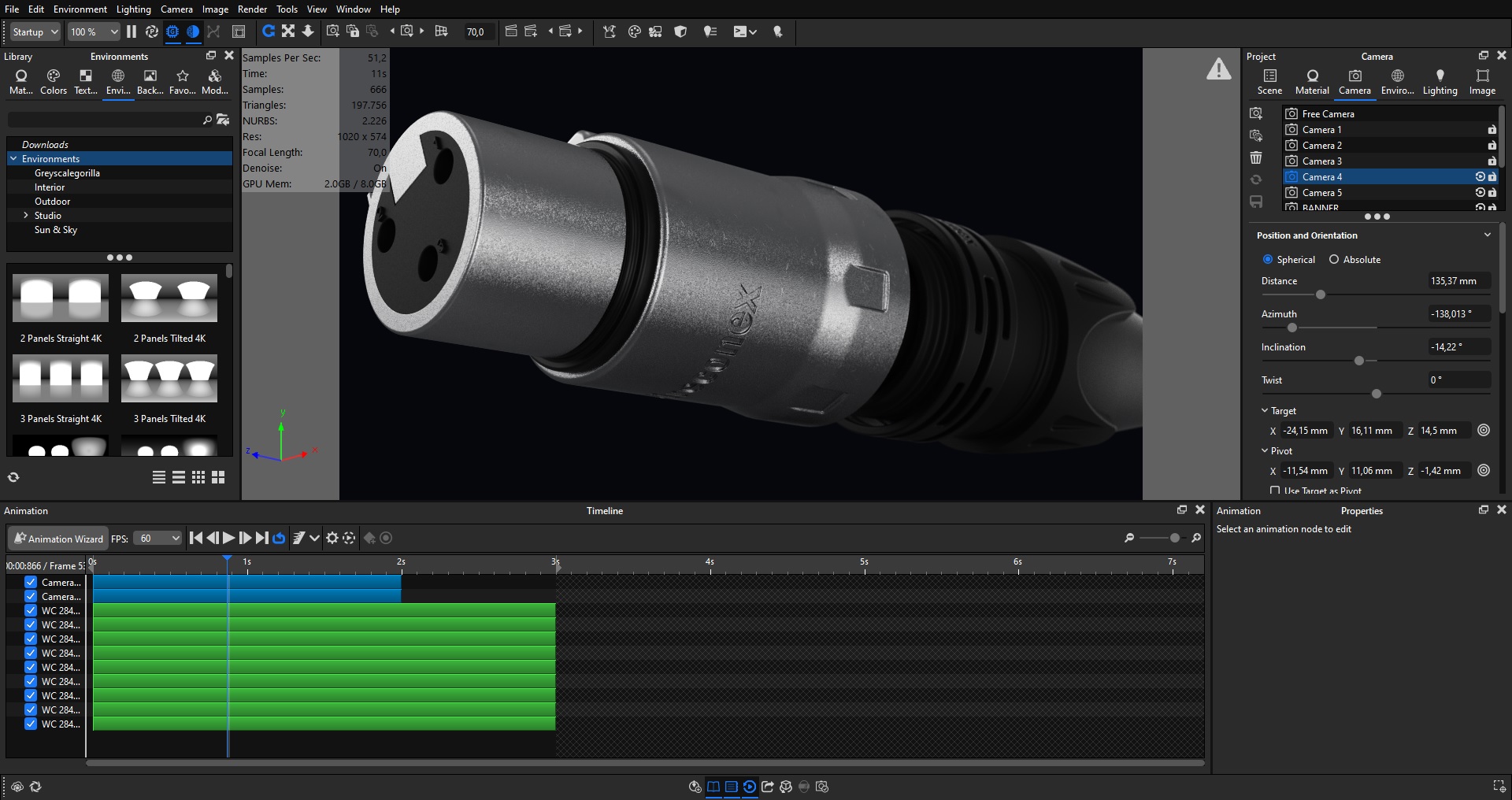Viewport: 1512px width, 800px height.
Task: Select the Absolute radio button
Action: tap(1334, 259)
